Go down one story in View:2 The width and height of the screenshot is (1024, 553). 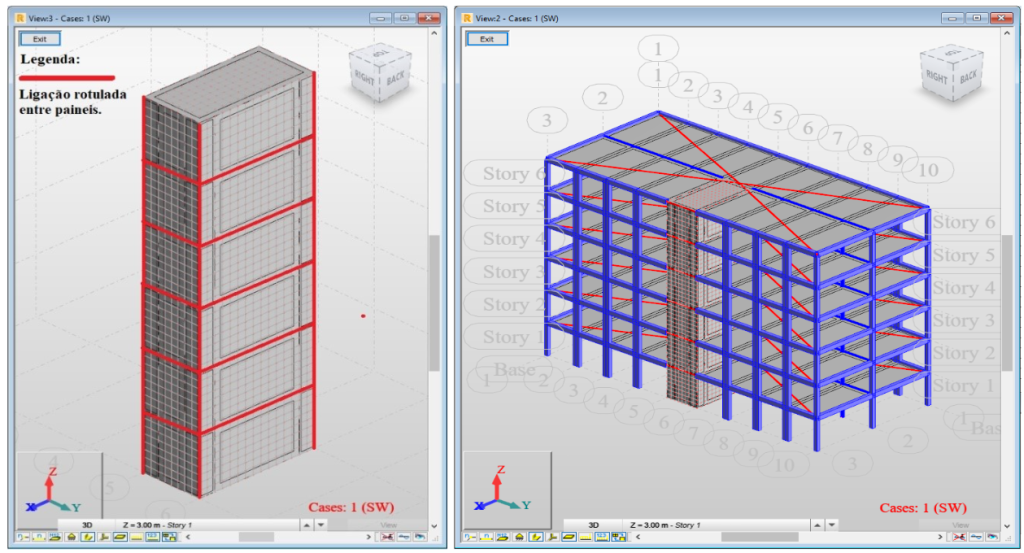click(833, 525)
